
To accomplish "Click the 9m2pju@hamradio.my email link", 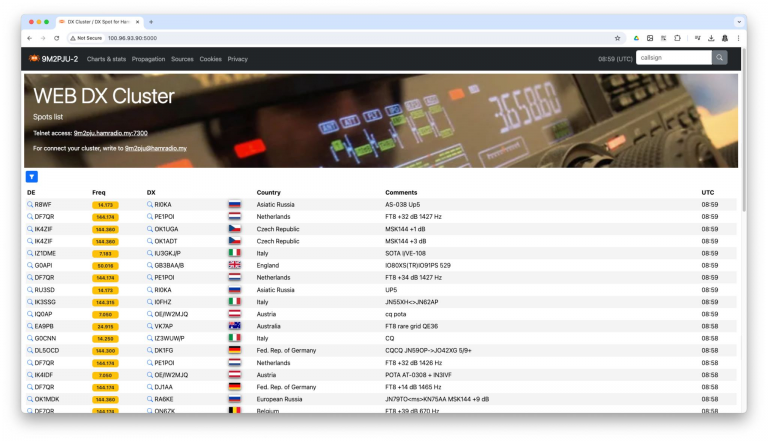I will (155, 148).
